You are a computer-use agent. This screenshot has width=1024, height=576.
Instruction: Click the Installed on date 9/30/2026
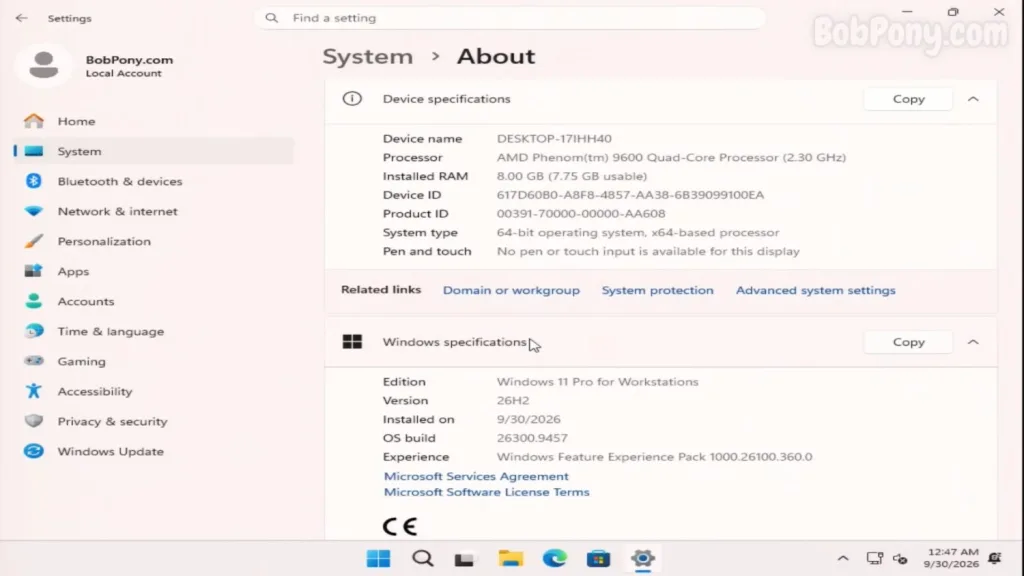[x=528, y=419]
